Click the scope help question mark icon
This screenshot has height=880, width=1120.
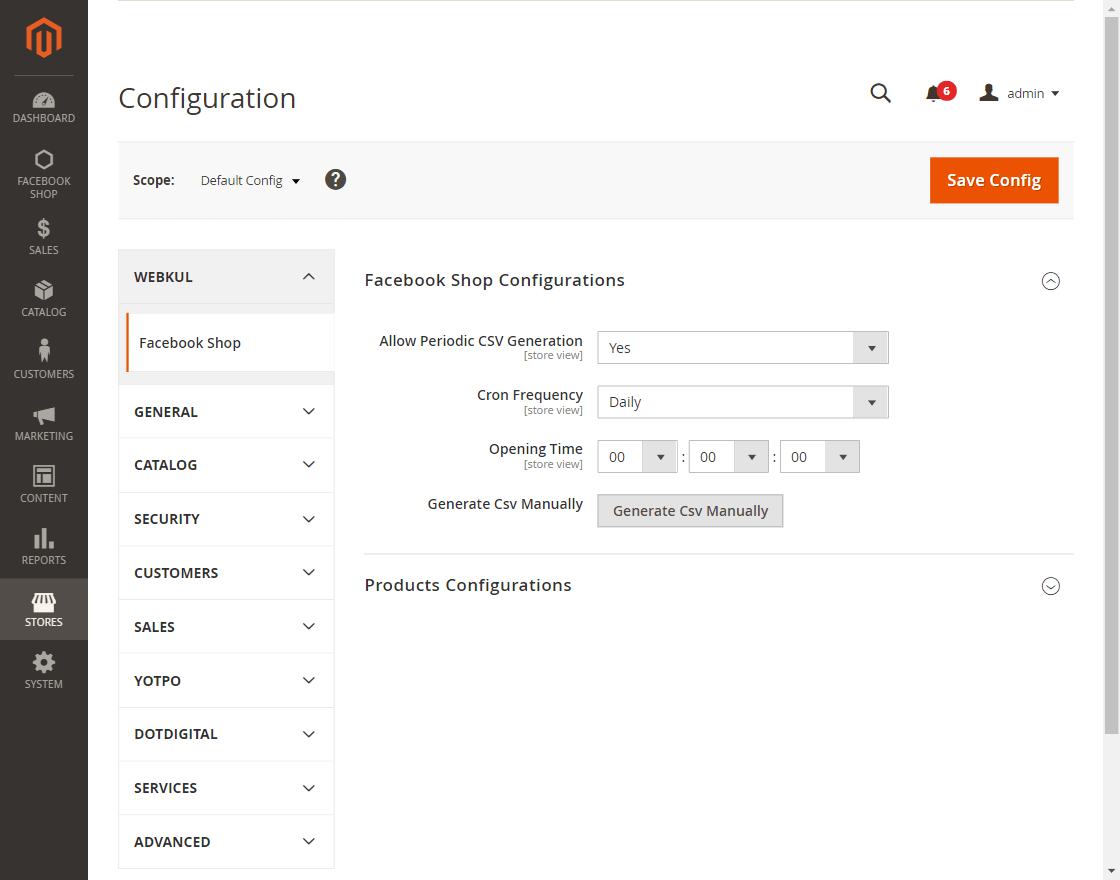tap(335, 179)
